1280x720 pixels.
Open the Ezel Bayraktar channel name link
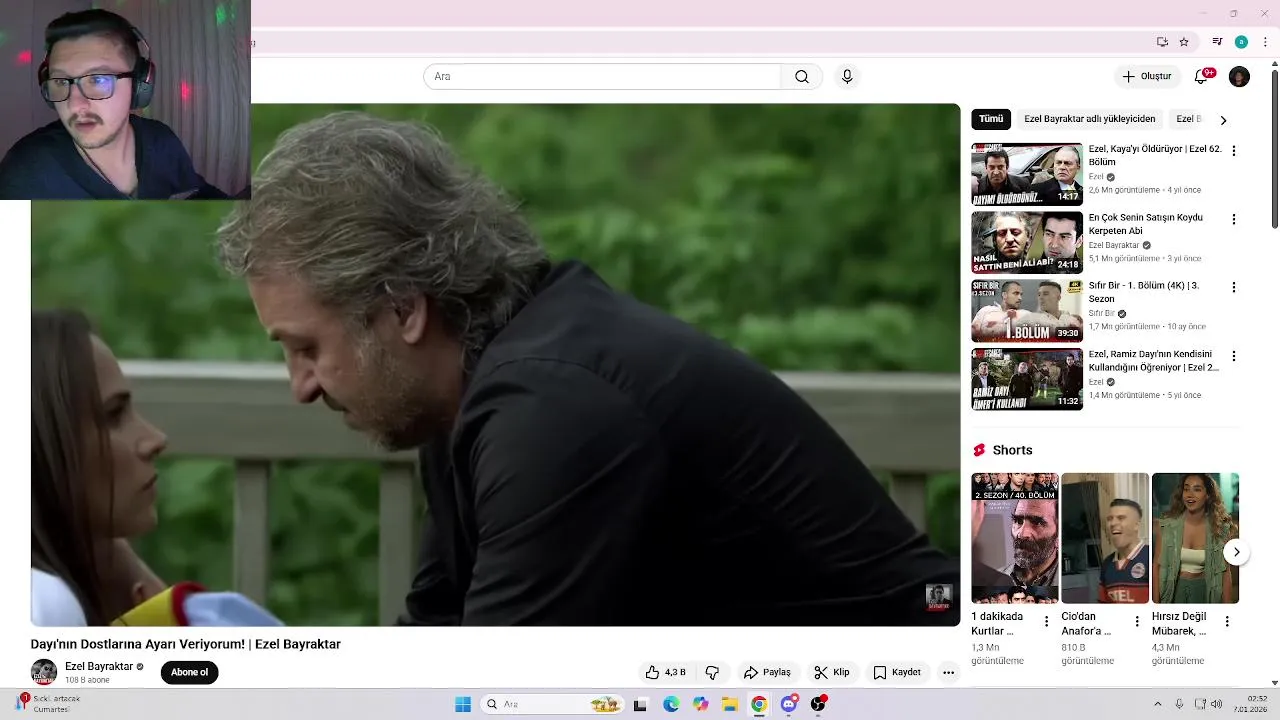(x=99, y=667)
